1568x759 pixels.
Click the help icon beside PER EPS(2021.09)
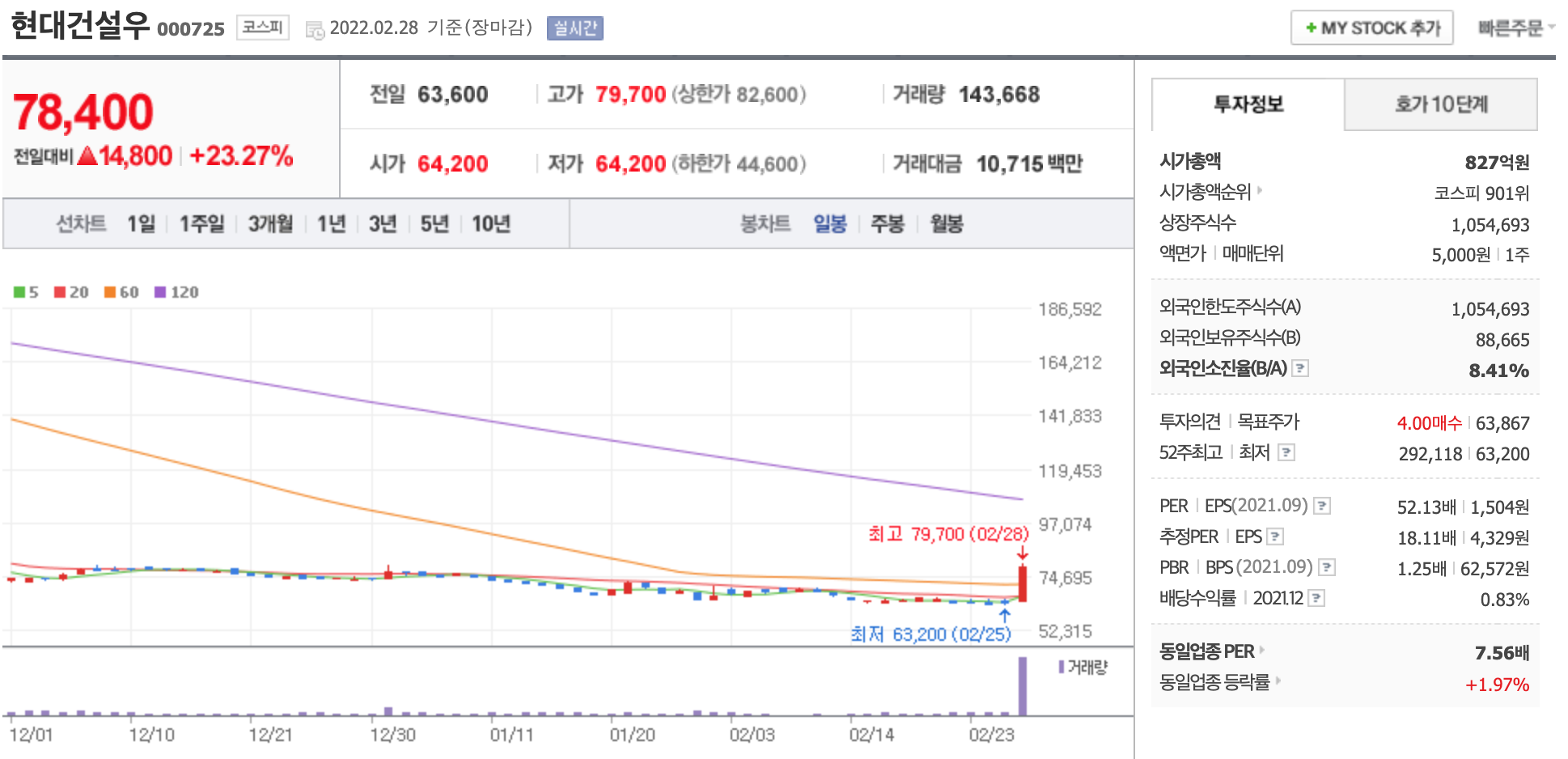(1321, 506)
